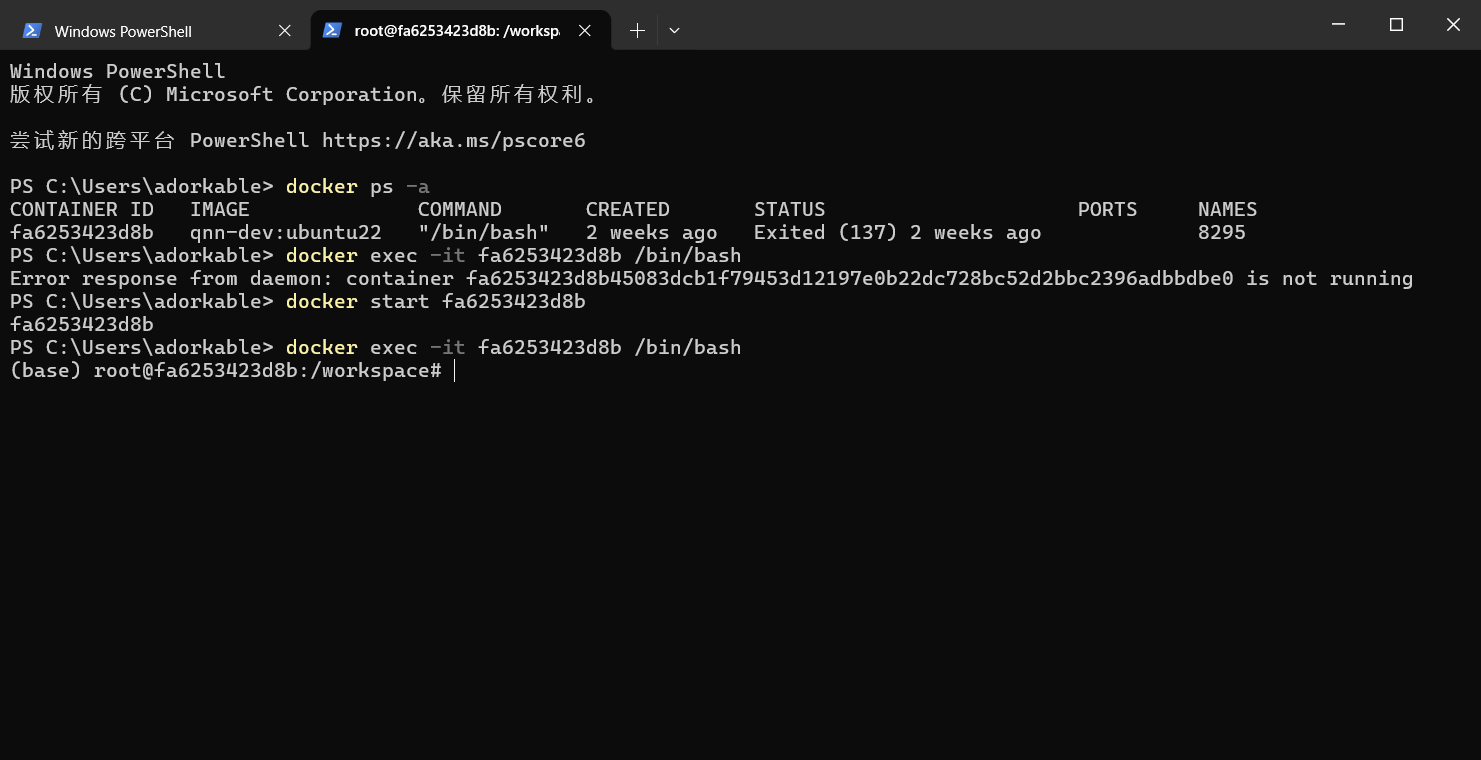The height and width of the screenshot is (760, 1481).
Task: Click the PowerShell icon on first tab
Action: point(32,31)
